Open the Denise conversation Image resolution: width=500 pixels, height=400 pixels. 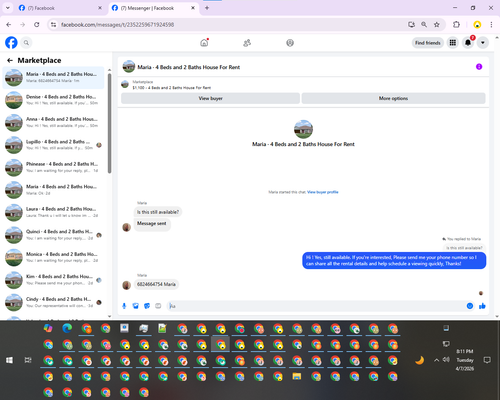53,100
